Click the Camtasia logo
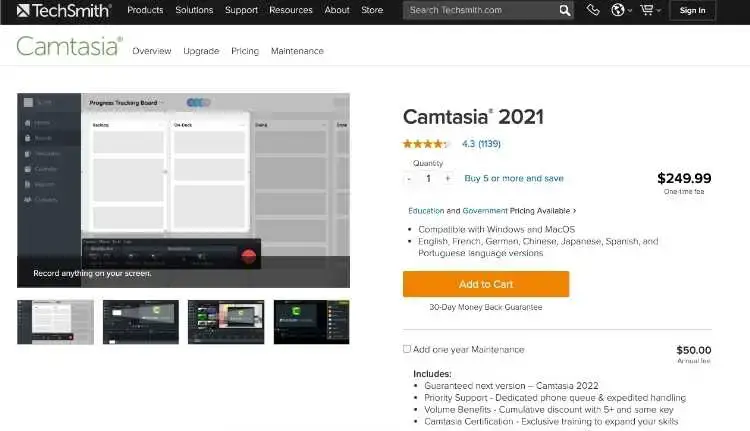This screenshot has width=750, height=431. (69, 46)
